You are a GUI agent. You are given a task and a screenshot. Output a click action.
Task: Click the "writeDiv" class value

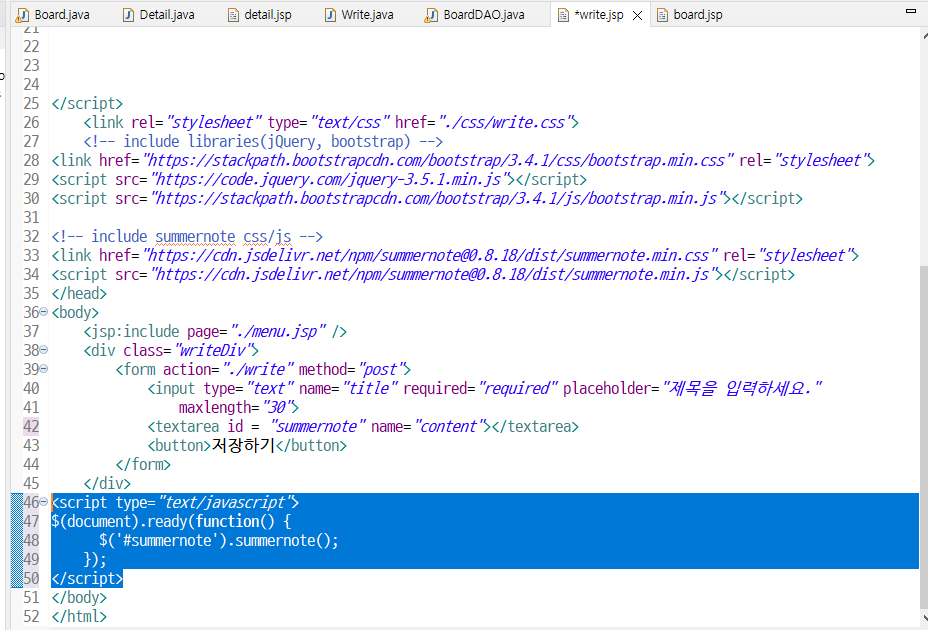(213, 350)
